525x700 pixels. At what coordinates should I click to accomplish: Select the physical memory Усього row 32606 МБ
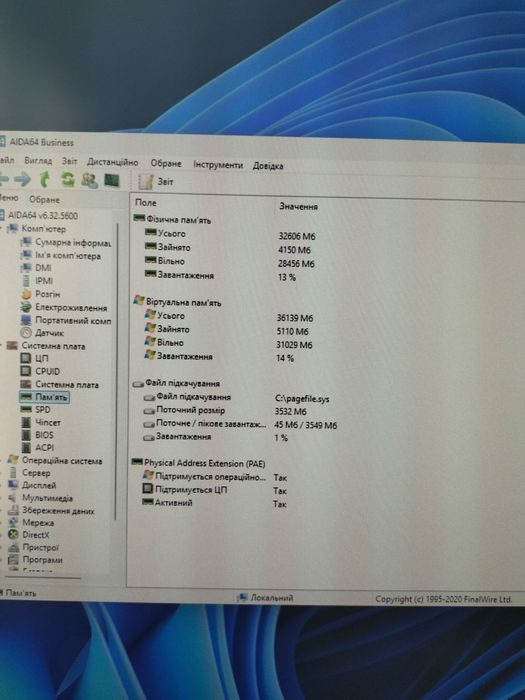pyautogui.click(x=230, y=235)
